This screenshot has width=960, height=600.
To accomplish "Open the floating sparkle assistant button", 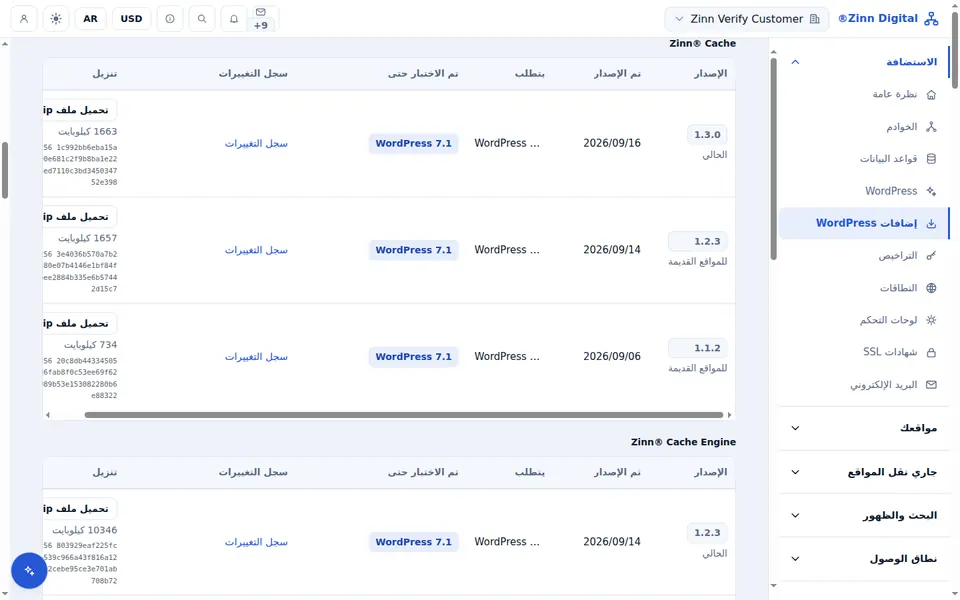I will point(29,571).
